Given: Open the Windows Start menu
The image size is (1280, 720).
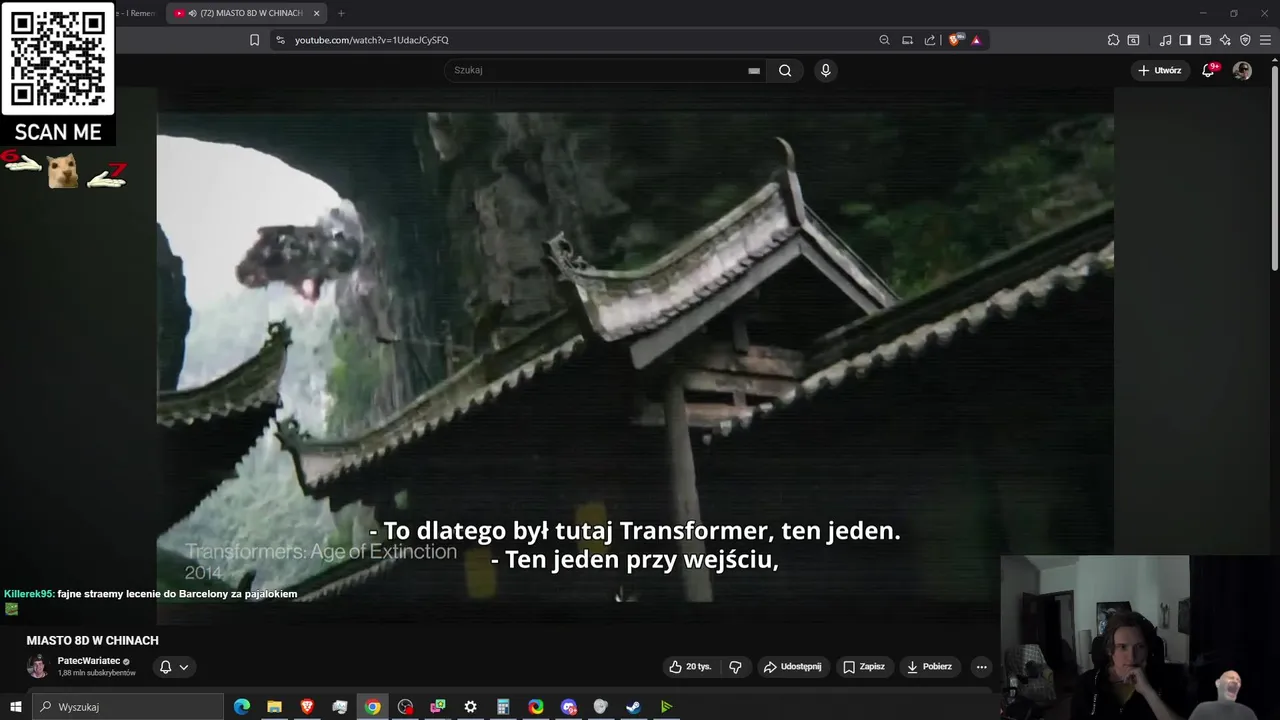Looking at the screenshot, I should [x=15, y=707].
